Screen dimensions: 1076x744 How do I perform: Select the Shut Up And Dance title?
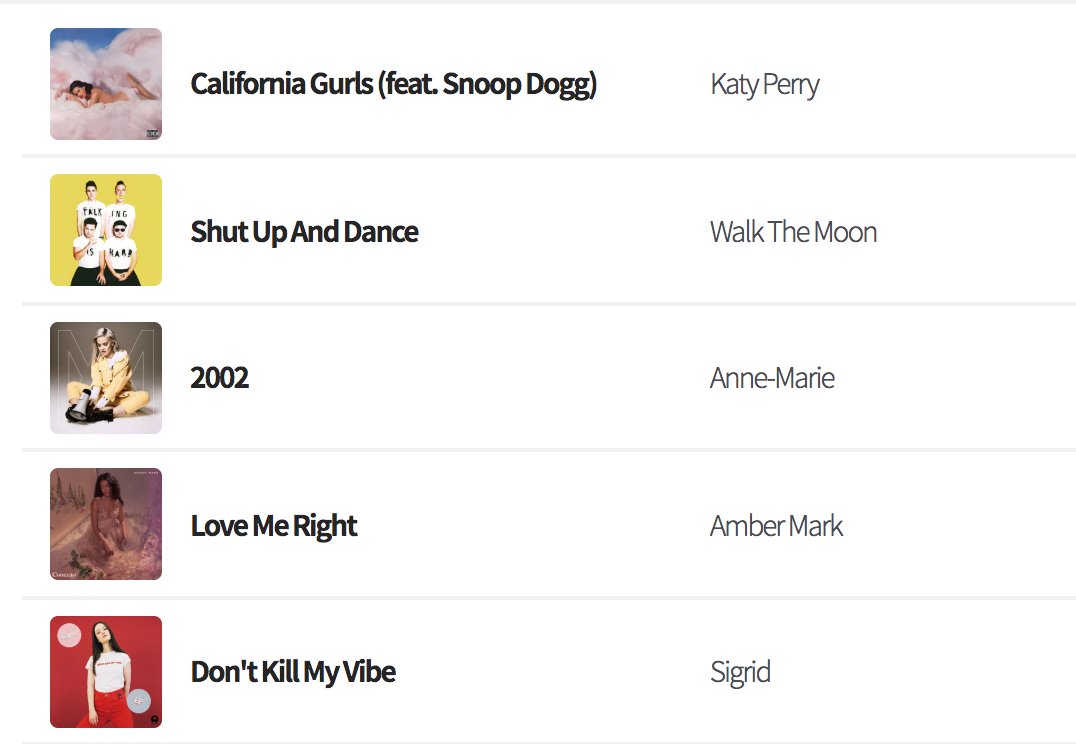pyautogui.click(x=304, y=232)
